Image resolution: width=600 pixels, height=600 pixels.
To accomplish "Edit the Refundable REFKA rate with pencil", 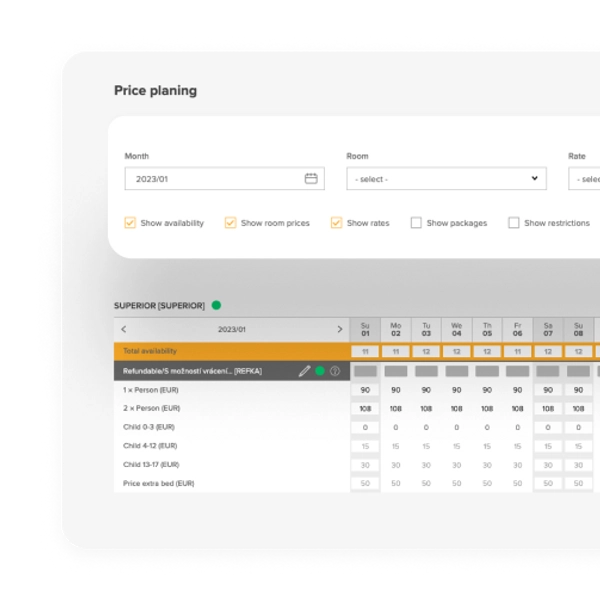I will [x=304, y=371].
